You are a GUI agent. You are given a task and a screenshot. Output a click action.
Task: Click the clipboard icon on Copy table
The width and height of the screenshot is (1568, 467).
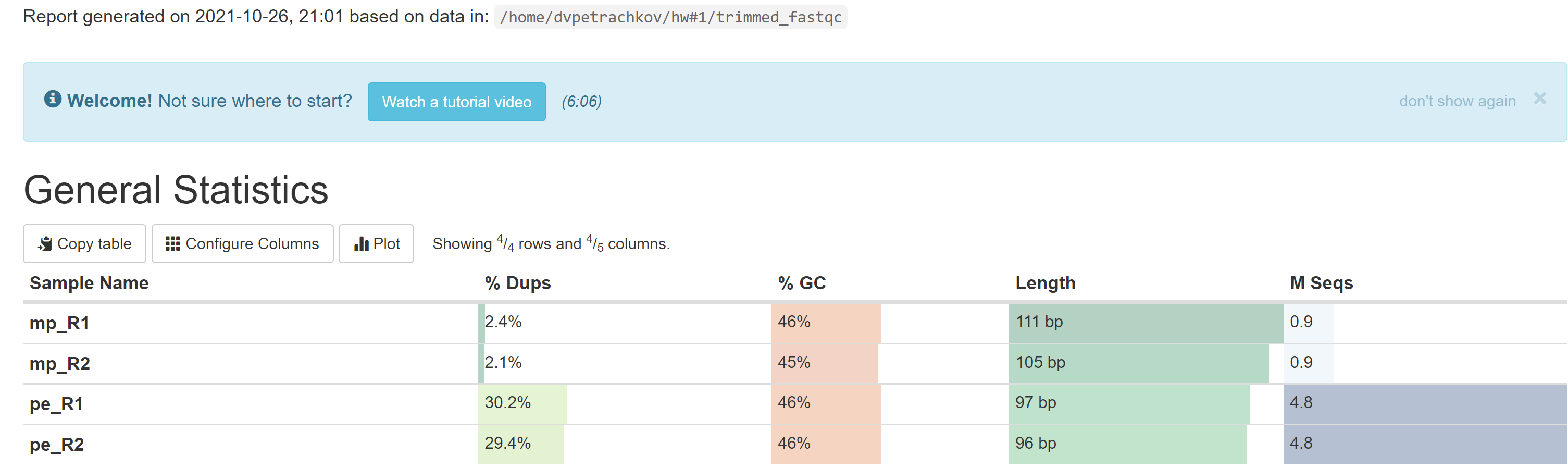pyautogui.click(x=45, y=243)
